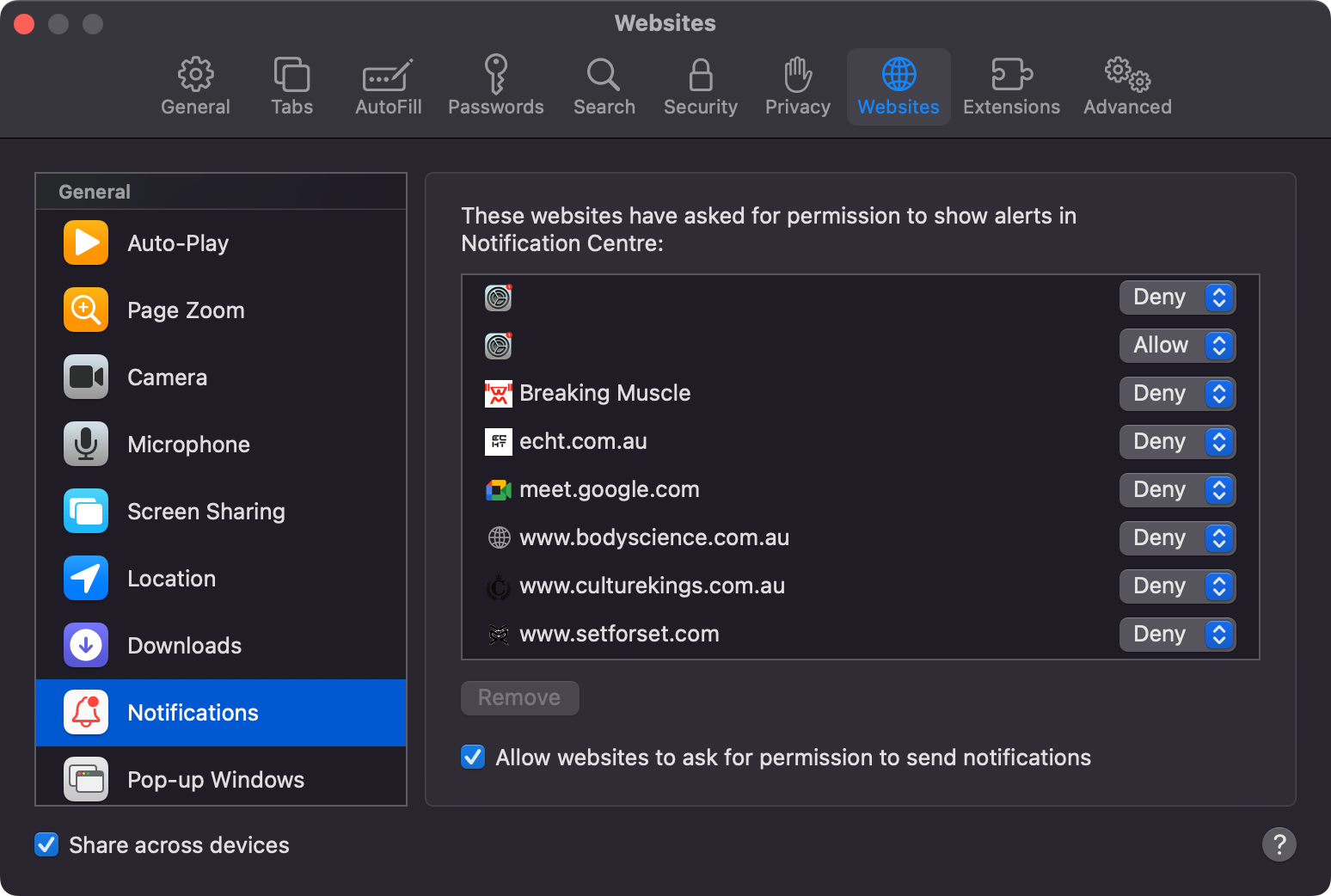Screen dimensions: 1331x896
Task: Toggle Allow websites to ask permission checkbox
Action: pyautogui.click(x=473, y=757)
